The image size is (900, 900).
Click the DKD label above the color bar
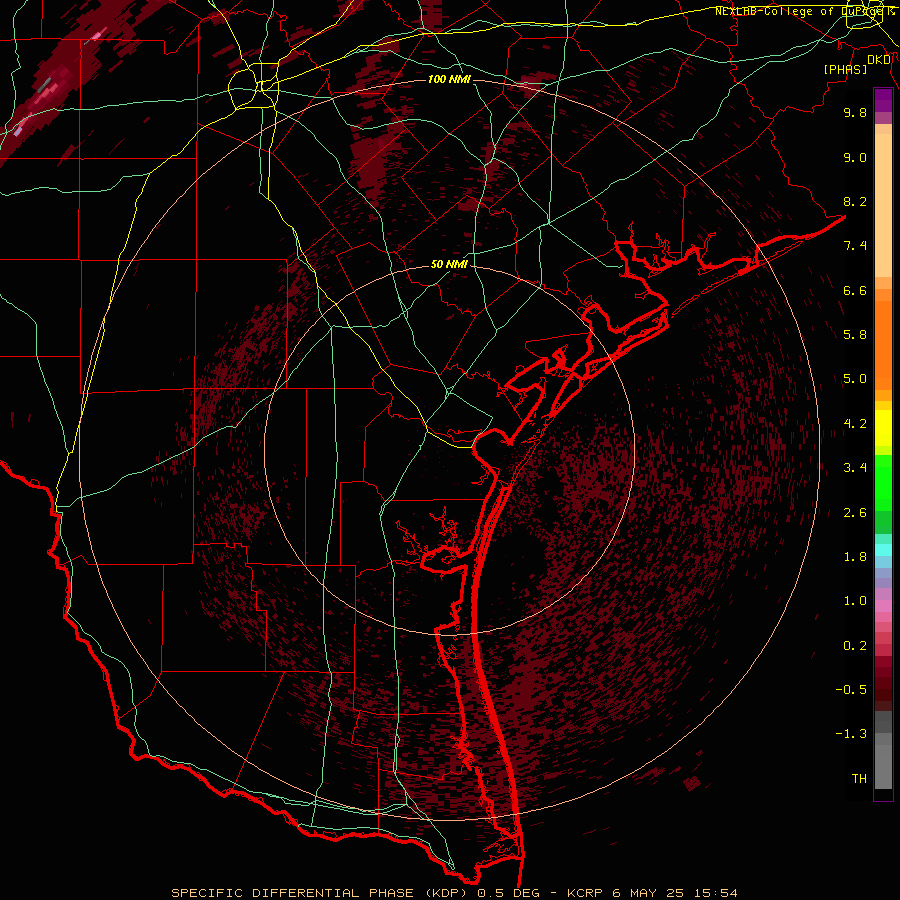pyautogui.click(x=879, y=60)
